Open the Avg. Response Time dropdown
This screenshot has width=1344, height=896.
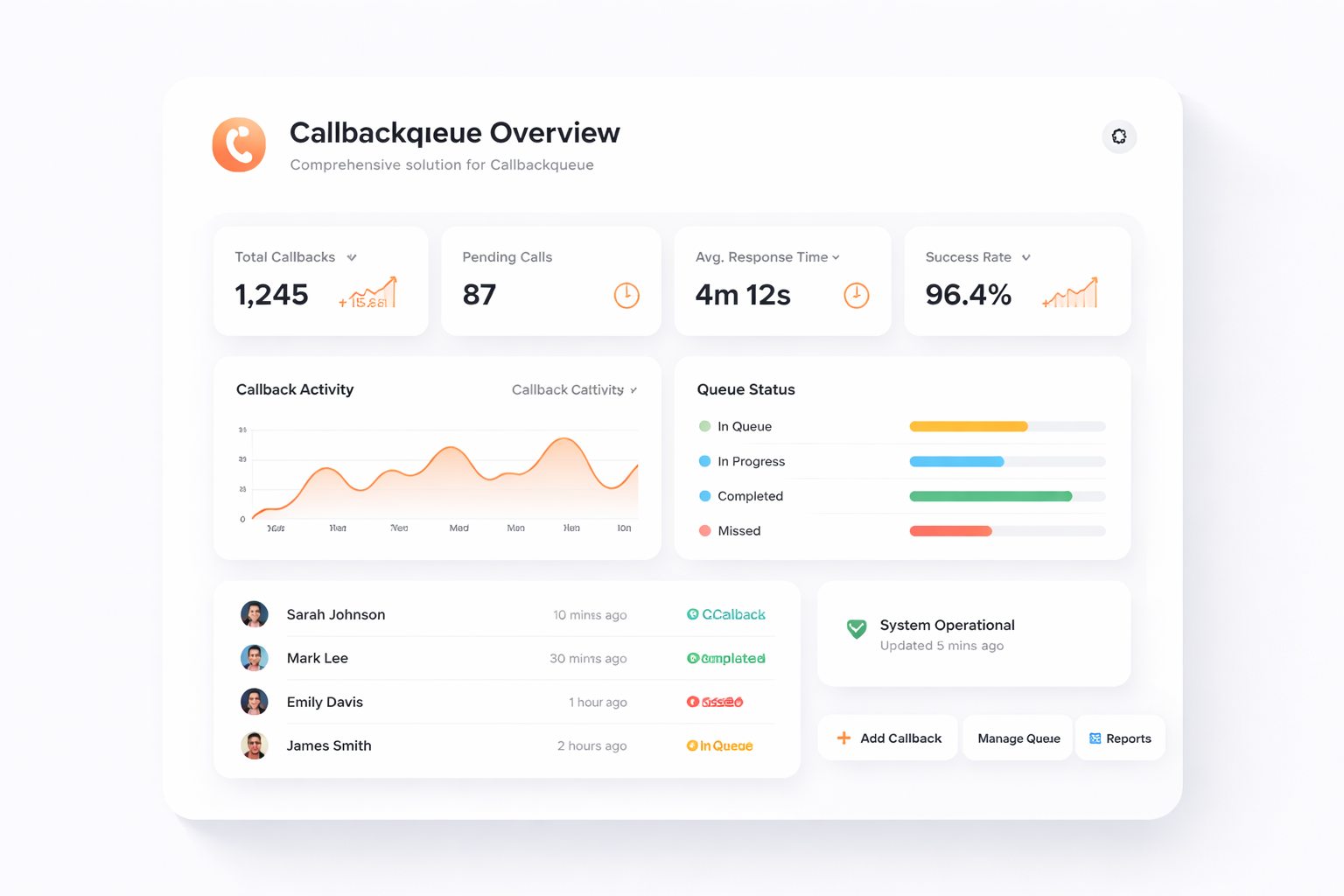coord(836,257)
